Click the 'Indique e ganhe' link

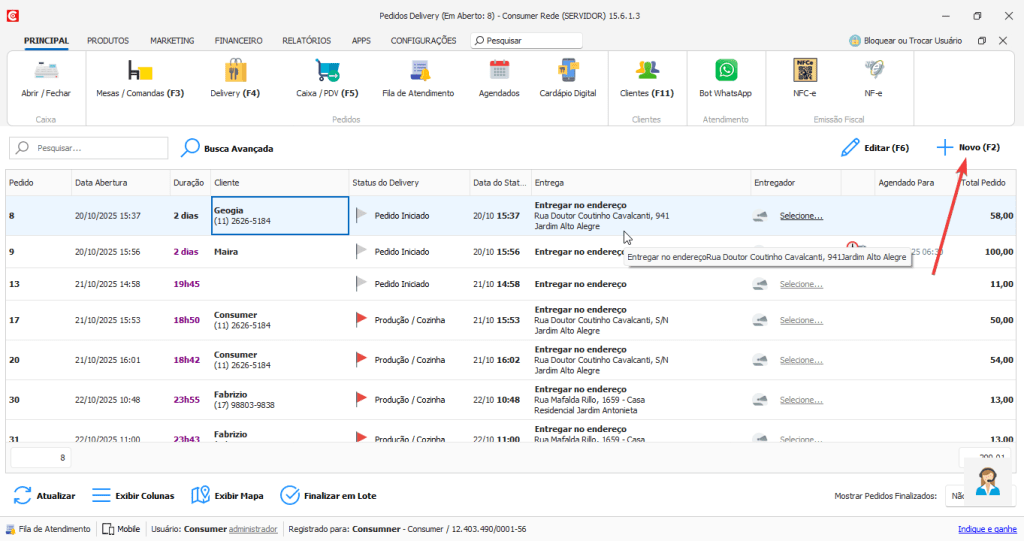coord(987,529)
